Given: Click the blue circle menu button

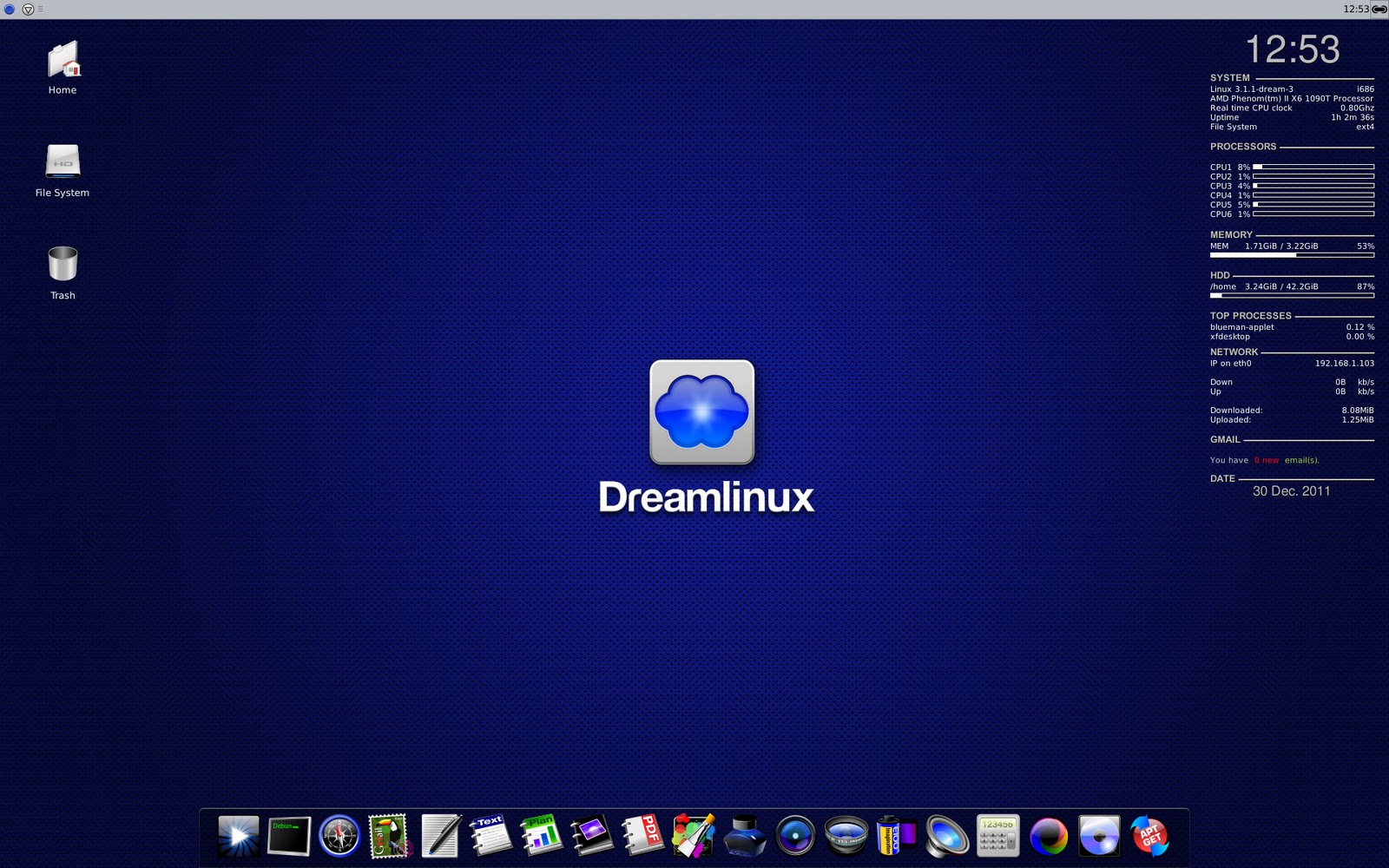Looking at the screenshot, I should tap(10, 10).
